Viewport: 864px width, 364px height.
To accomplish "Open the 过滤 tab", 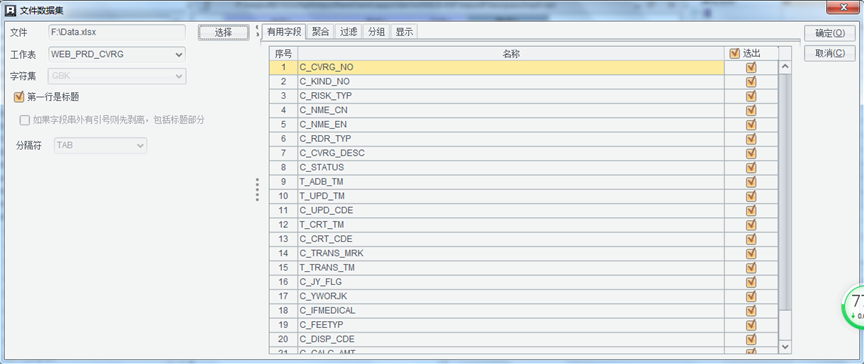I will point(348,32).
